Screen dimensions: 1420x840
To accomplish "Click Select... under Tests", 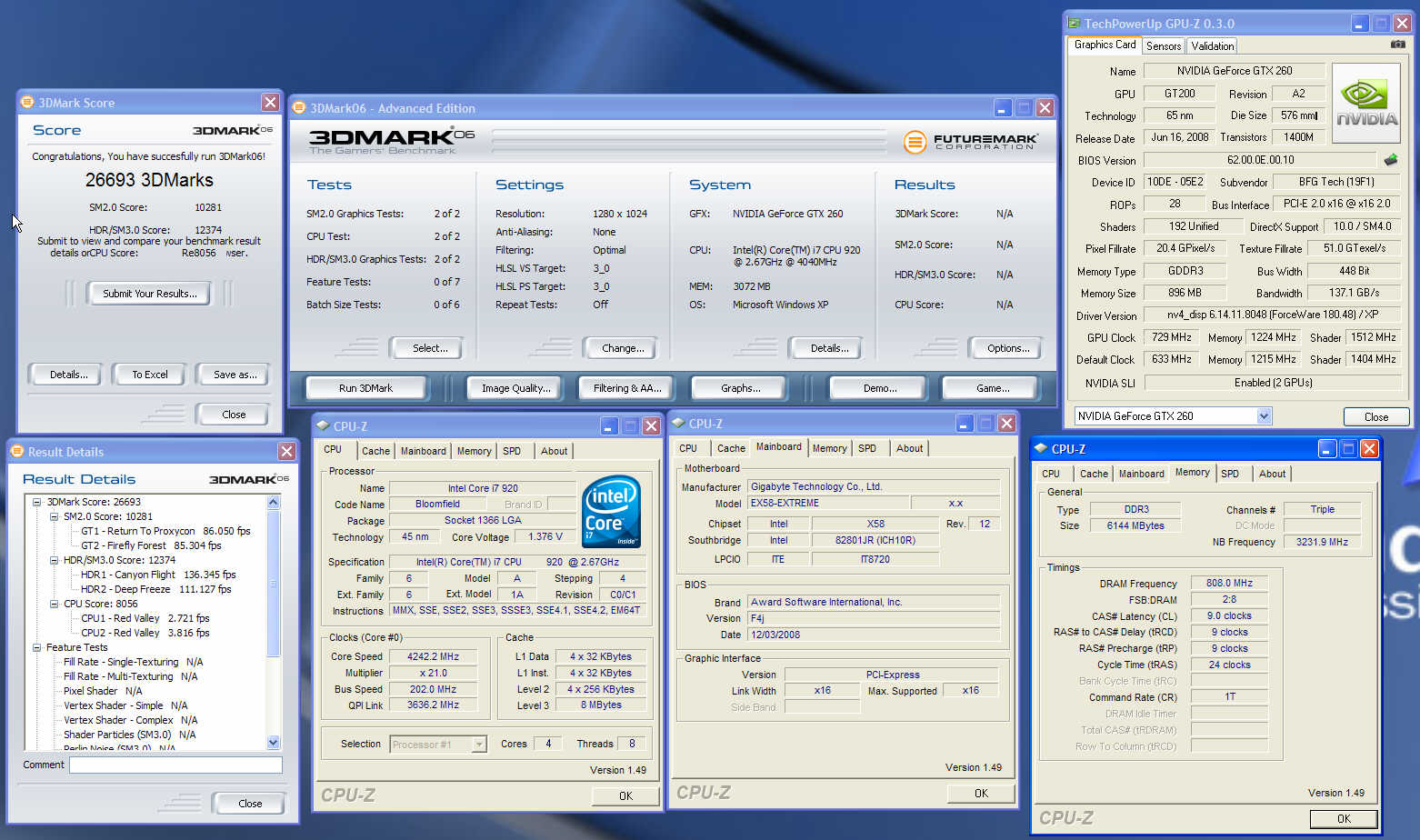I will click(x=429, y=348).
